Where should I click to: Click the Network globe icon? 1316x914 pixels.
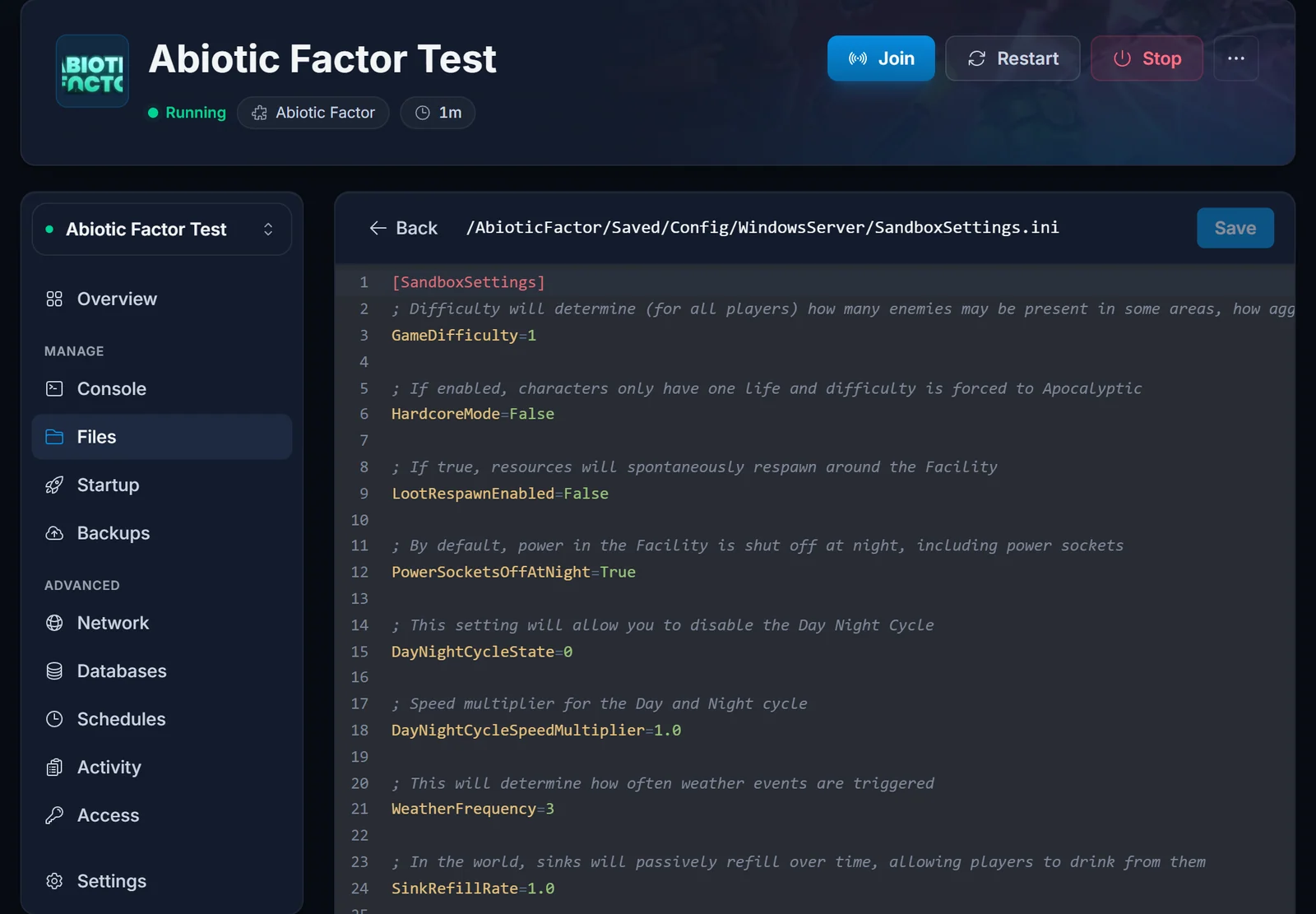point(54,623)
